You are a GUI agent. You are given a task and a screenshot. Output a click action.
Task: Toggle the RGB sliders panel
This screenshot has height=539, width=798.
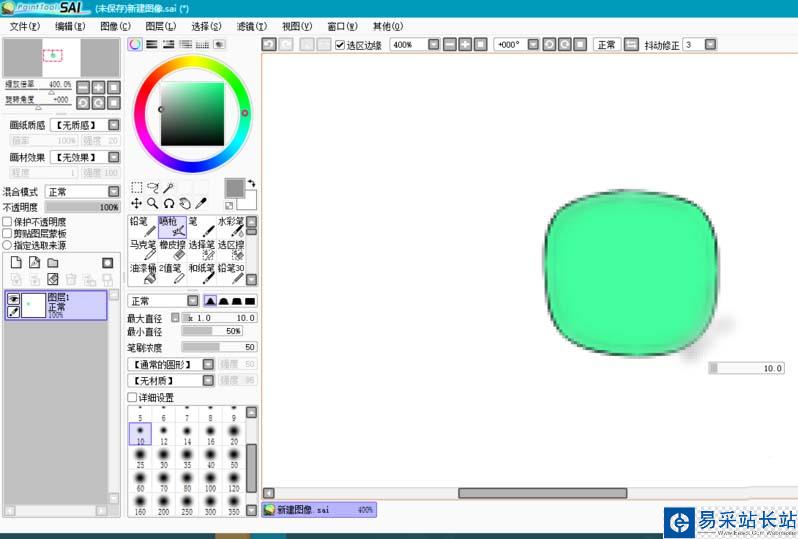[152, 44]
